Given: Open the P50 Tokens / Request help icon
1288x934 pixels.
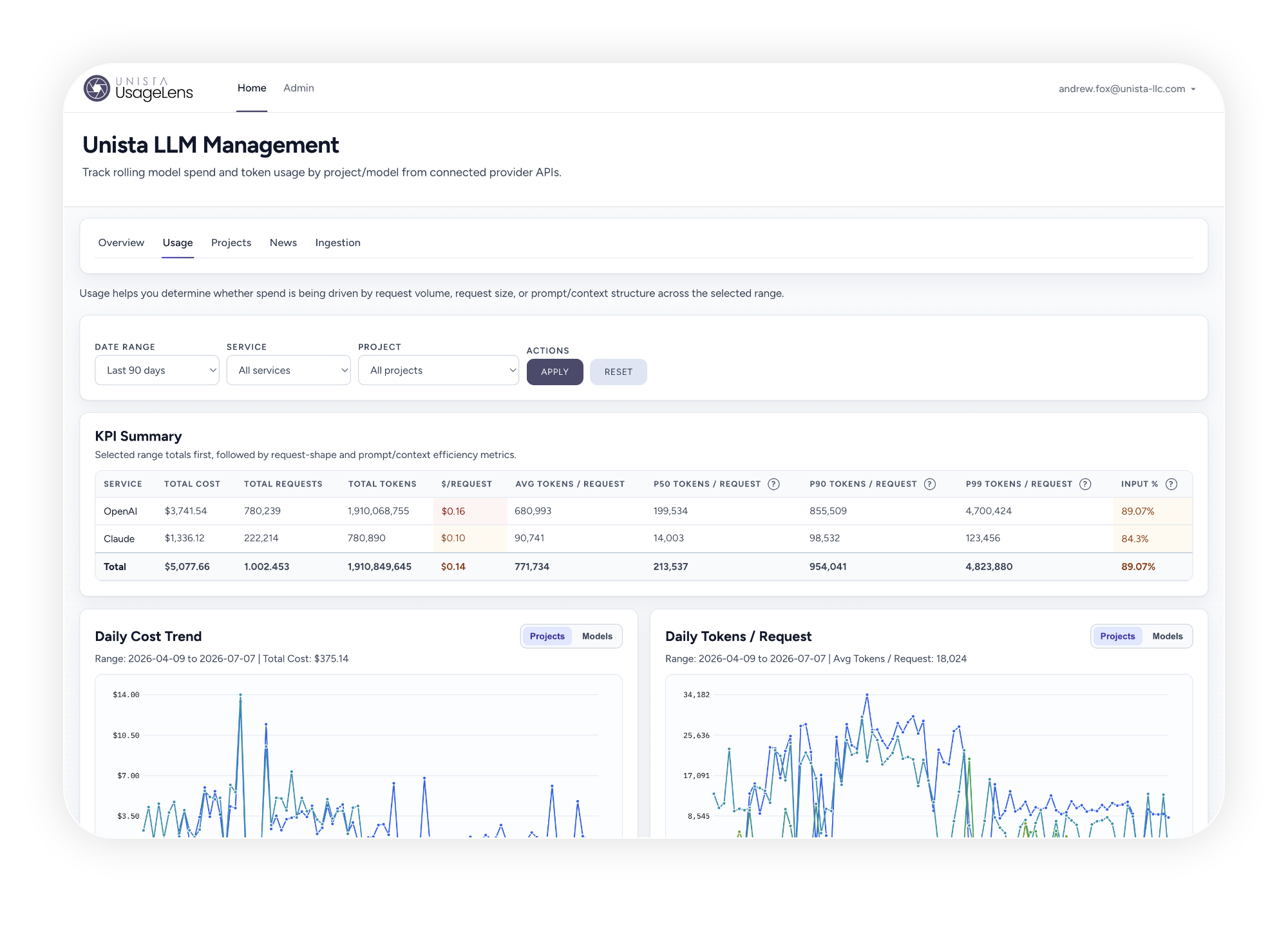Looking at the screenshot, I should coord(774,484).
